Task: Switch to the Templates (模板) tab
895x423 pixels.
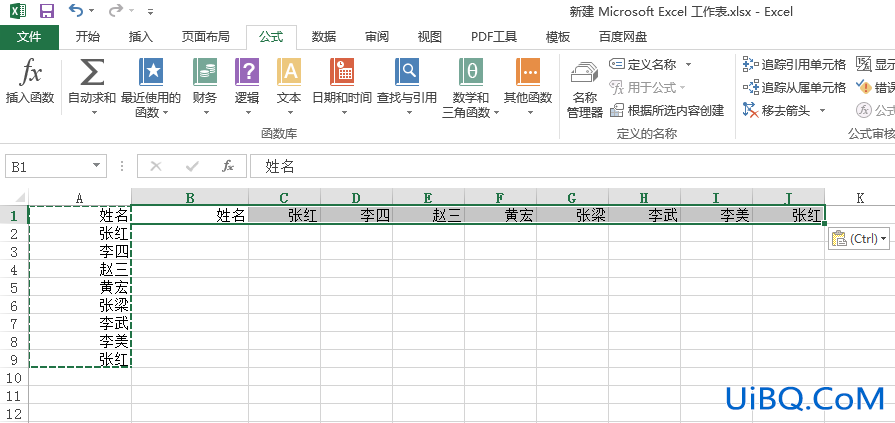Action: coord(558,37)
